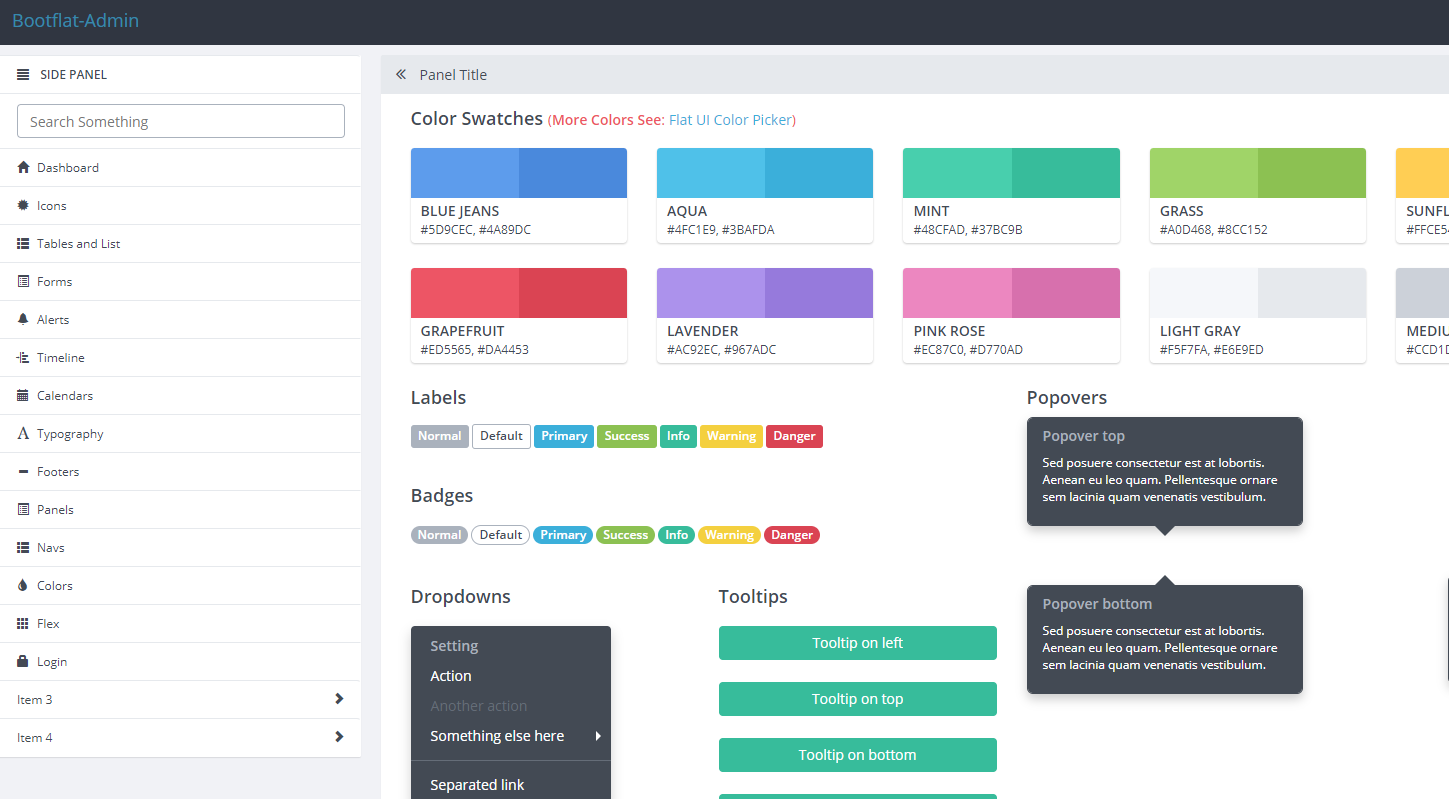Click the Login lock icon
The image size is (1449, 799).
[24, 662]
